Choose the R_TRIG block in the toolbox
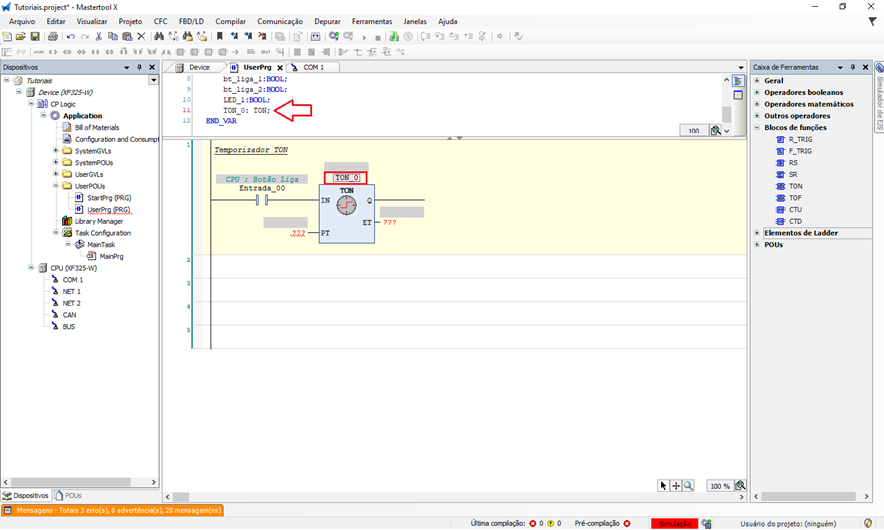The width and height of the screenshot is (884, 530). (799, 139)
